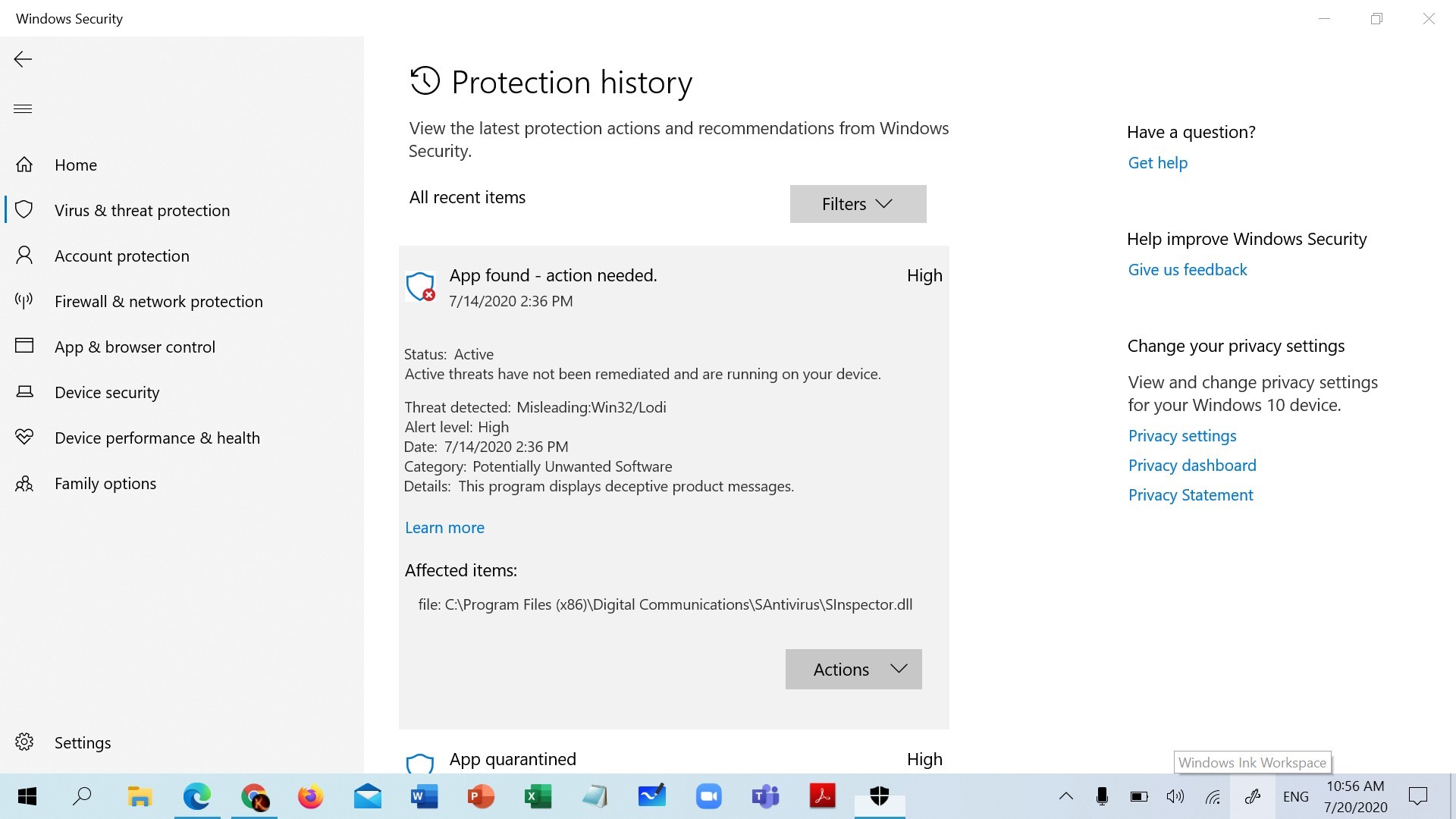
Task: Toggle the hamburger navigation menu
Action: click(x=23, y=108)
